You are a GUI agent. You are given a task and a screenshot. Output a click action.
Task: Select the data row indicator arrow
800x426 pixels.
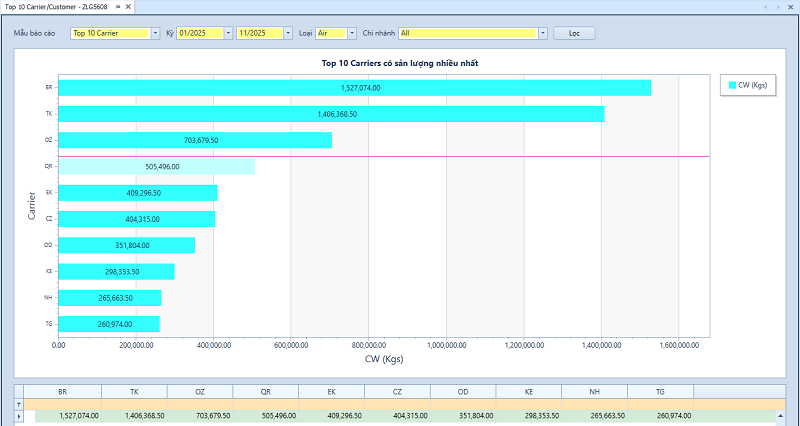coord(21,415)
